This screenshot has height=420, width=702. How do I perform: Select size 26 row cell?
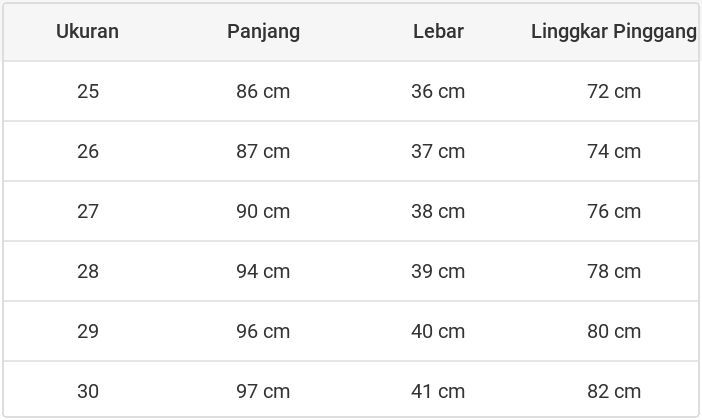point(88,151)
